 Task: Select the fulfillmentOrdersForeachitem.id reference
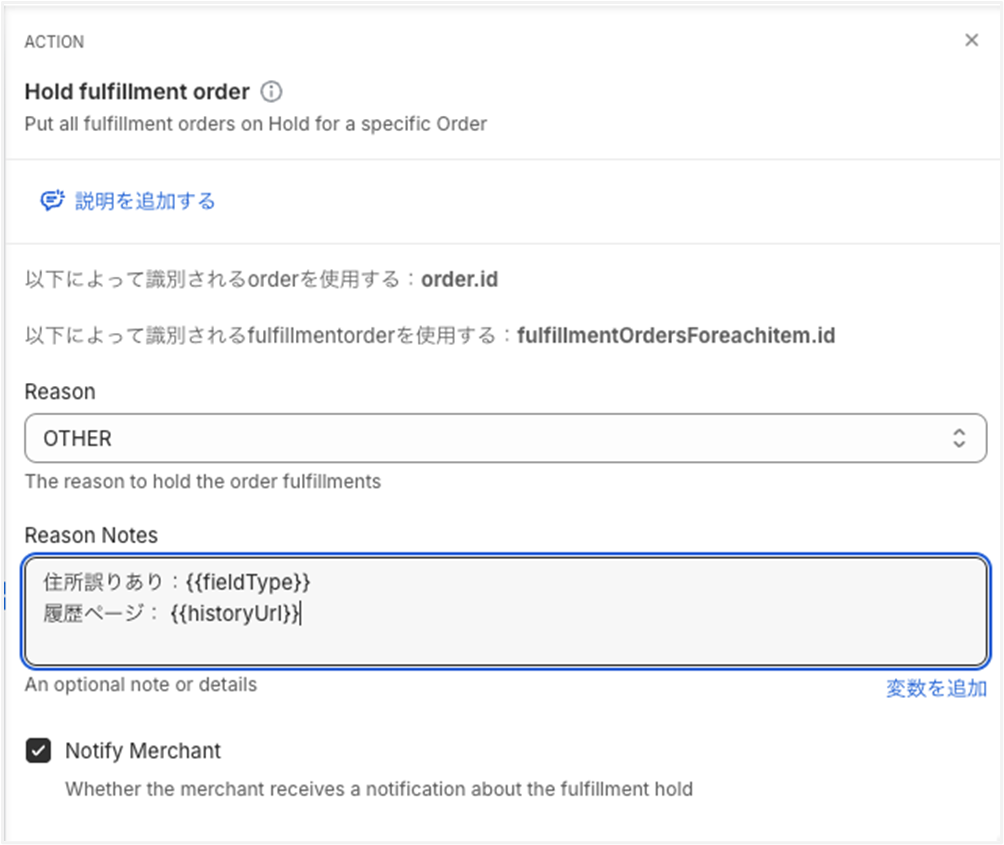pos(676,336)
